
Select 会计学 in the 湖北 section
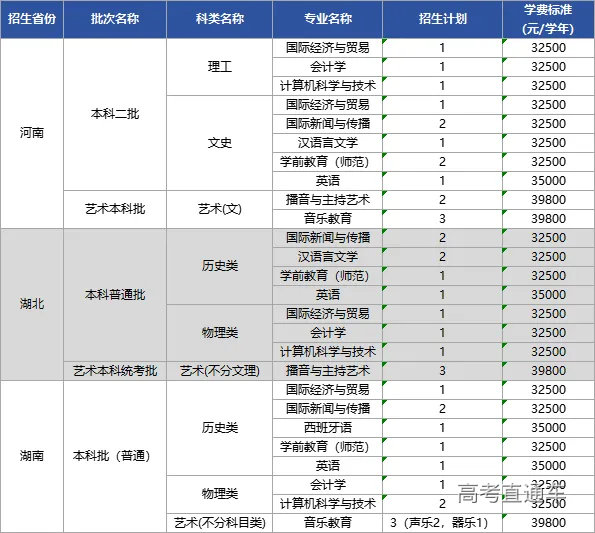click(327, 333)
